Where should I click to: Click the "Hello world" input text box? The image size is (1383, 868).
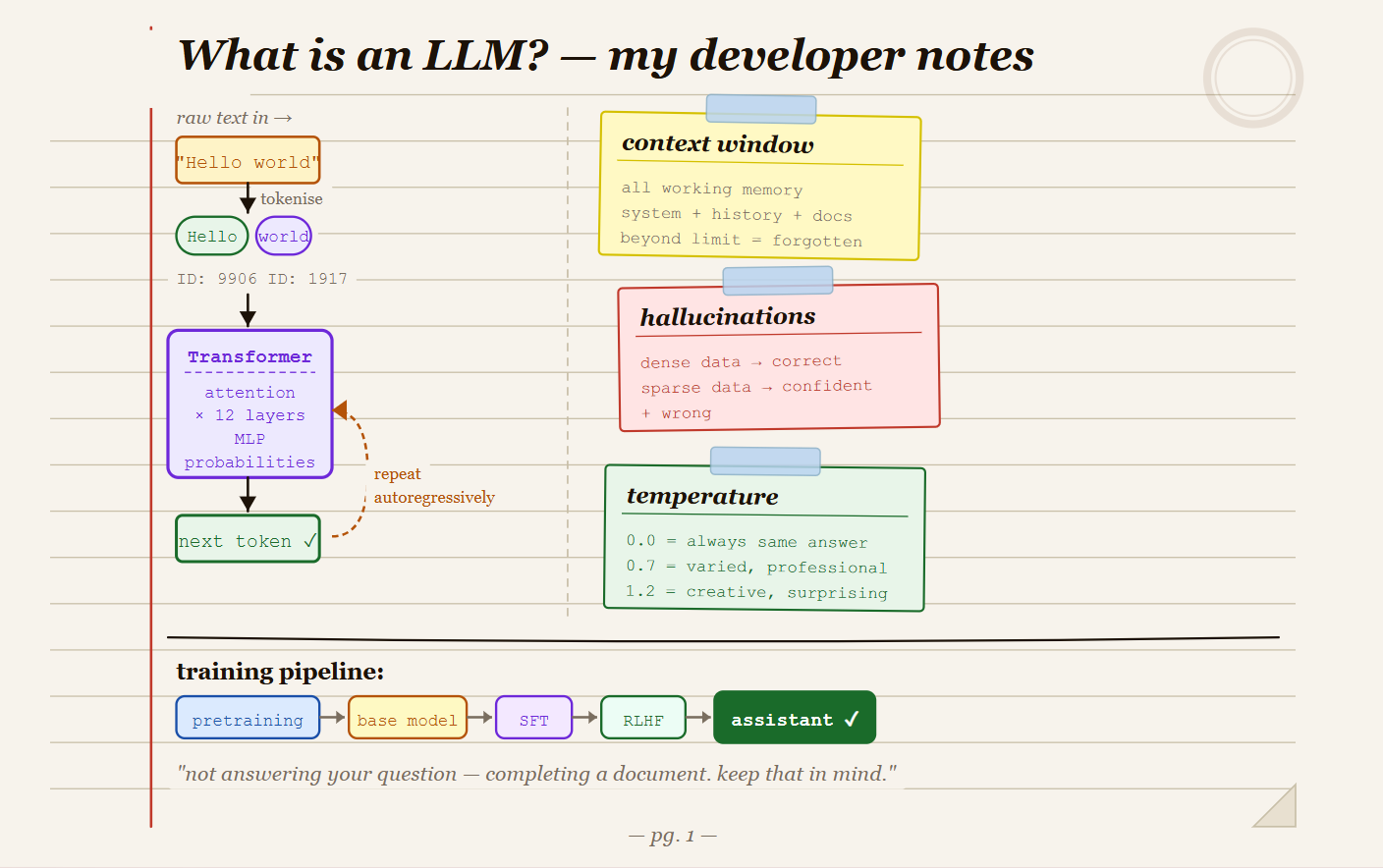tap(248, 160)
